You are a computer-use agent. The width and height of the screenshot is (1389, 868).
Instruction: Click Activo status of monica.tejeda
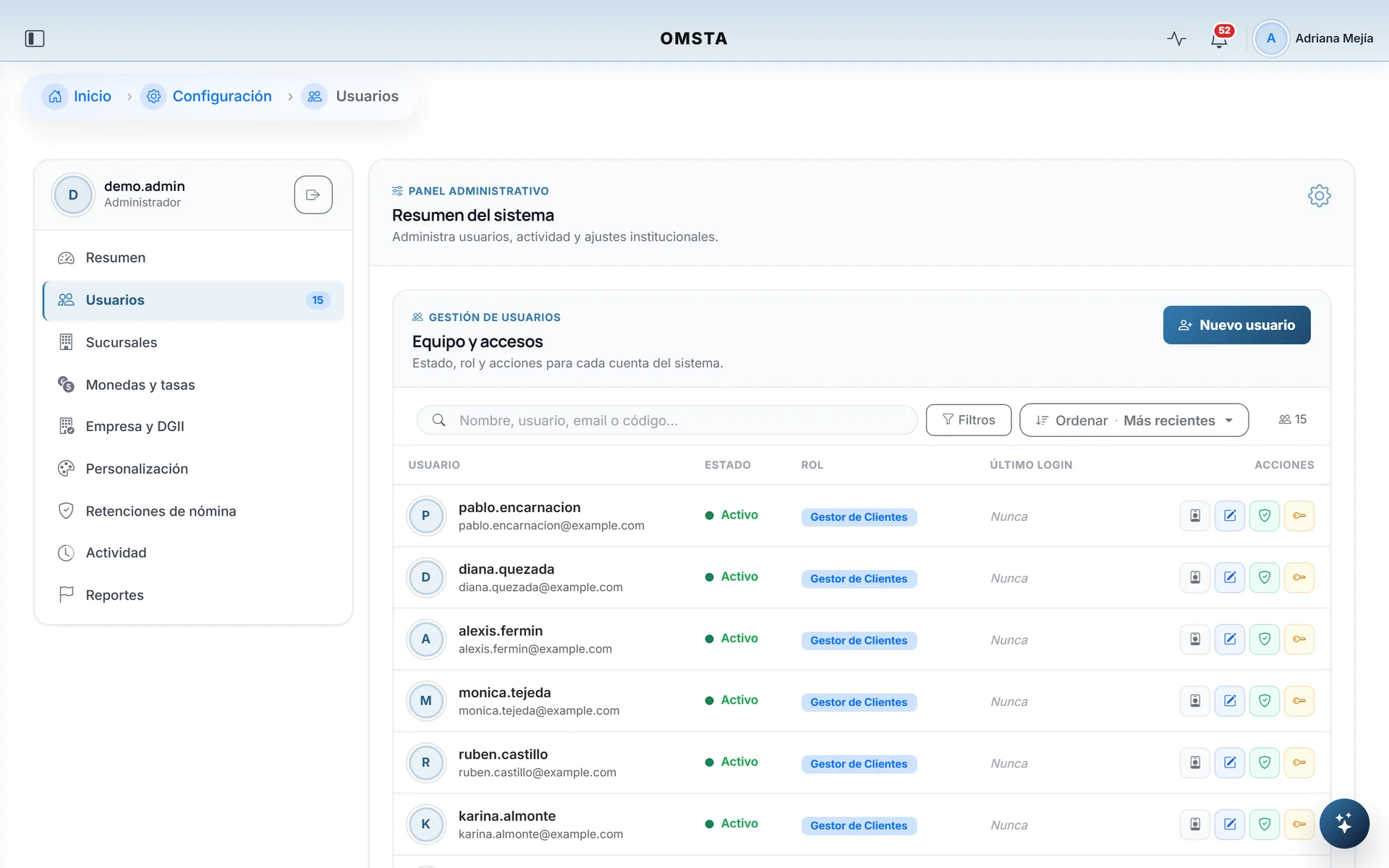tap(731, 700)
